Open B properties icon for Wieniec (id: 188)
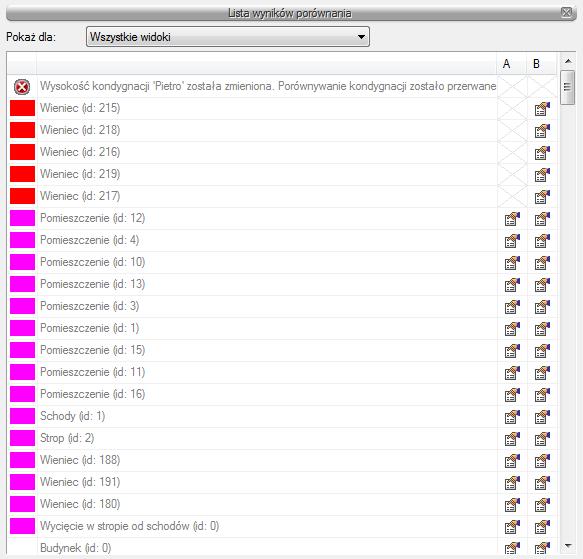 pos(542,460)
